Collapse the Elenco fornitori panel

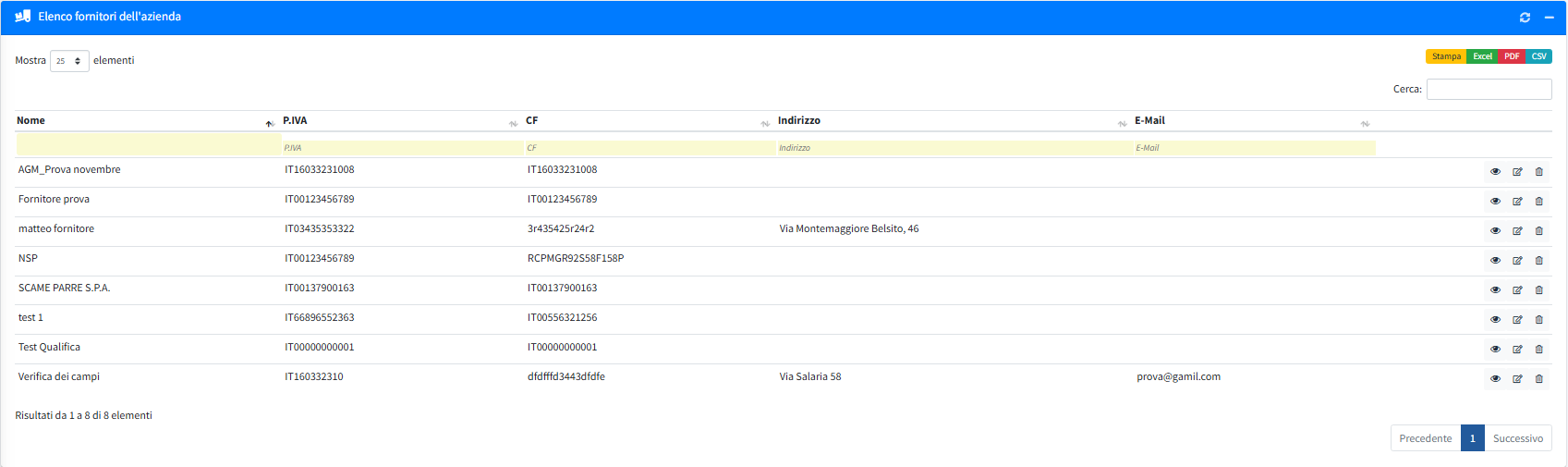pyautogui.click(x=1549, y=18)
